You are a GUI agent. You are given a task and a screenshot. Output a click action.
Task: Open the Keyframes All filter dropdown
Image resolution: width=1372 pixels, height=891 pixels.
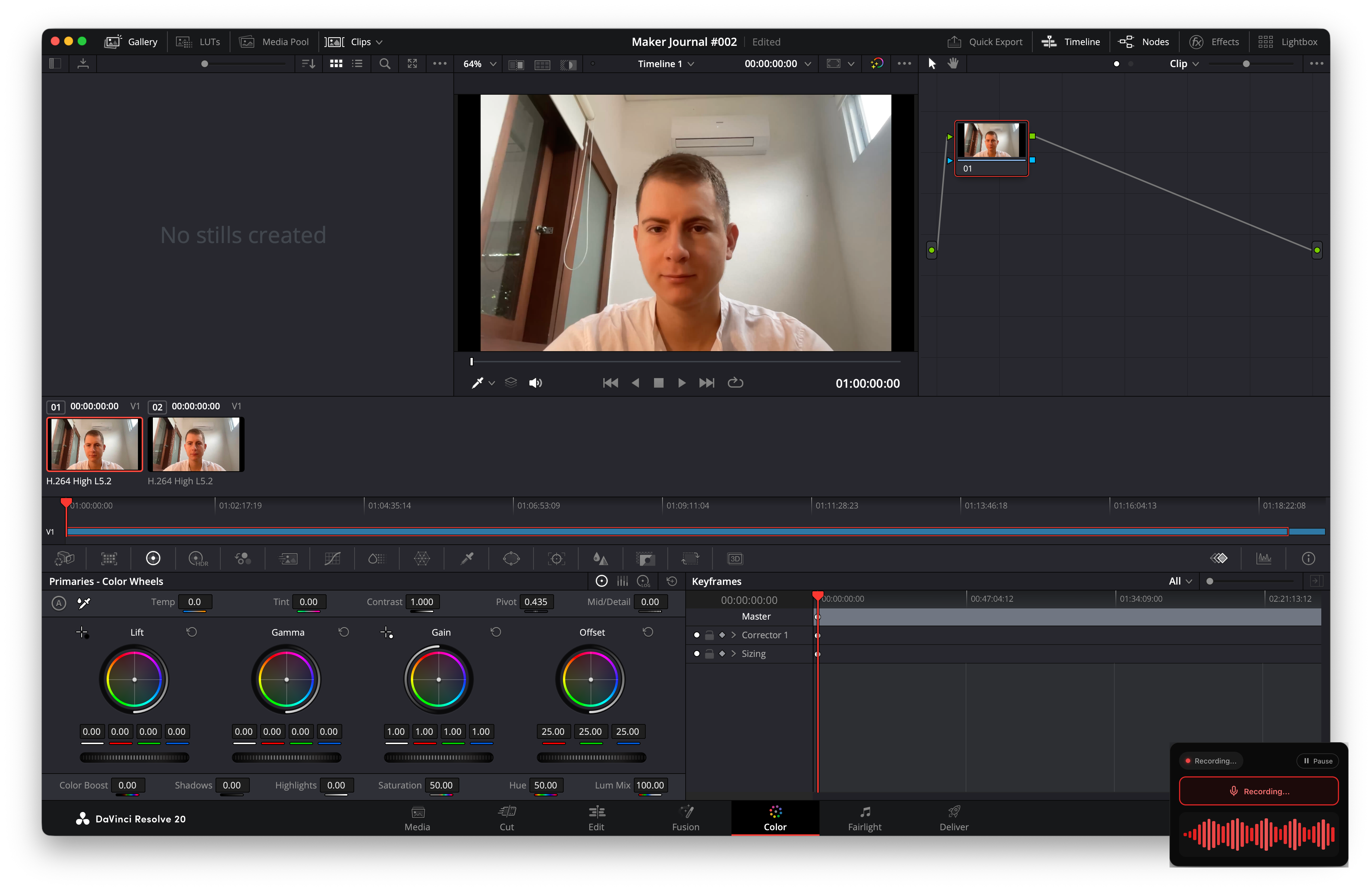point(1180,581)
